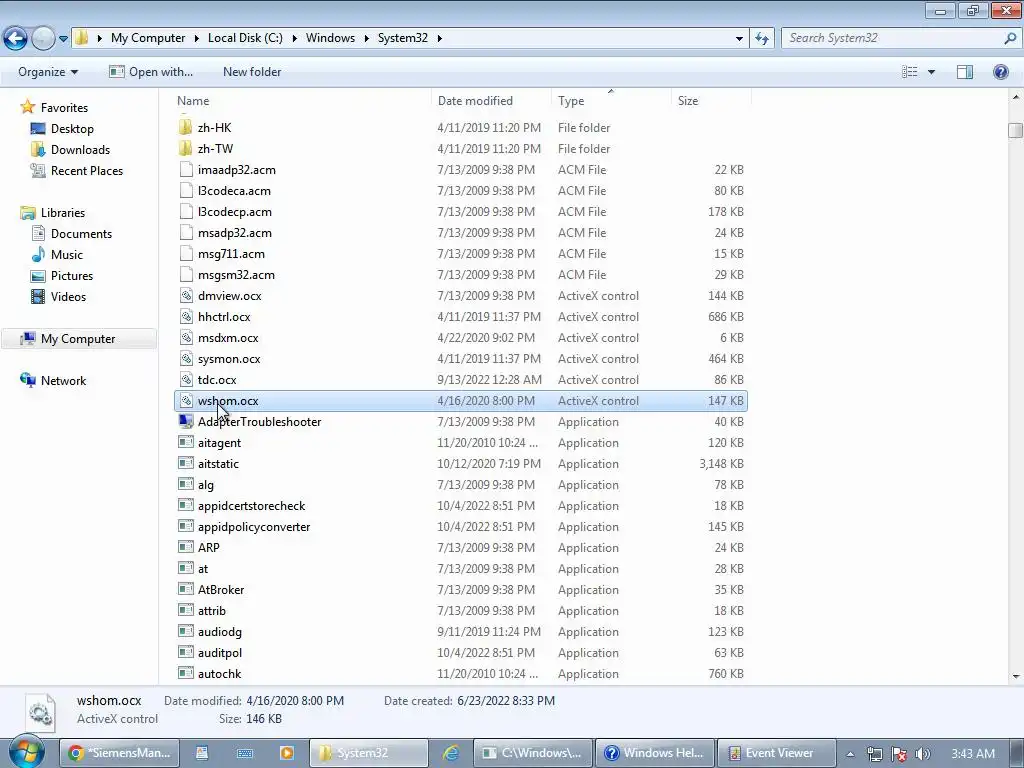The height and width of the screenshot is (768, 1024).
Task: Click Local Disk (C:) breadcrumb
Action: coord(246,38)
